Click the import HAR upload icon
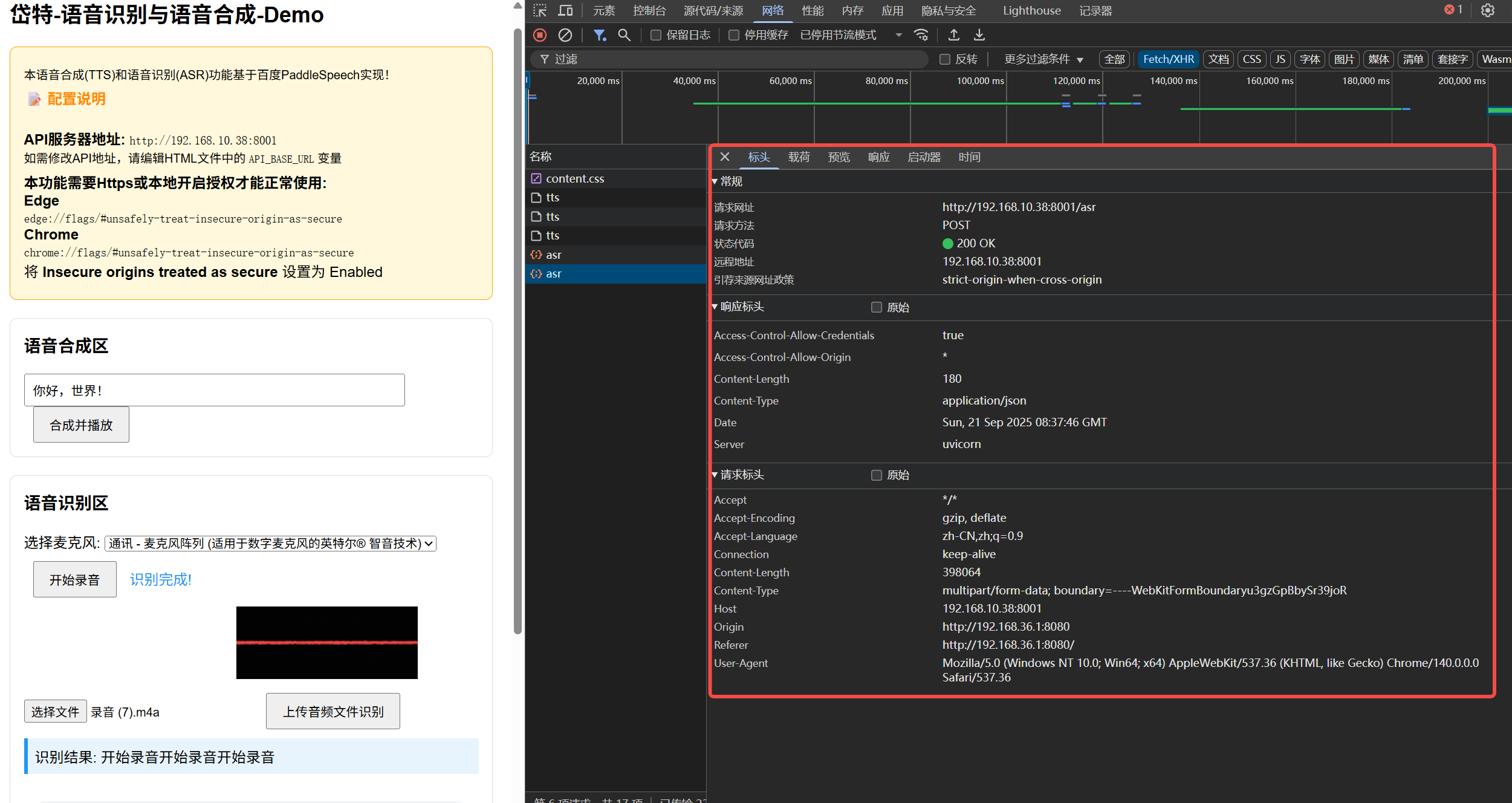The image size is (1512, 803). click(953, 35)
